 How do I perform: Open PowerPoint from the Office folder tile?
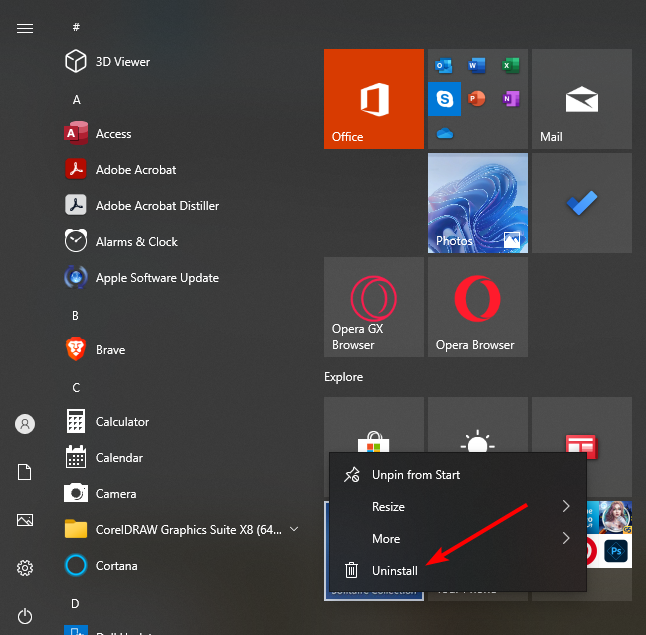[x=477, y=99]
